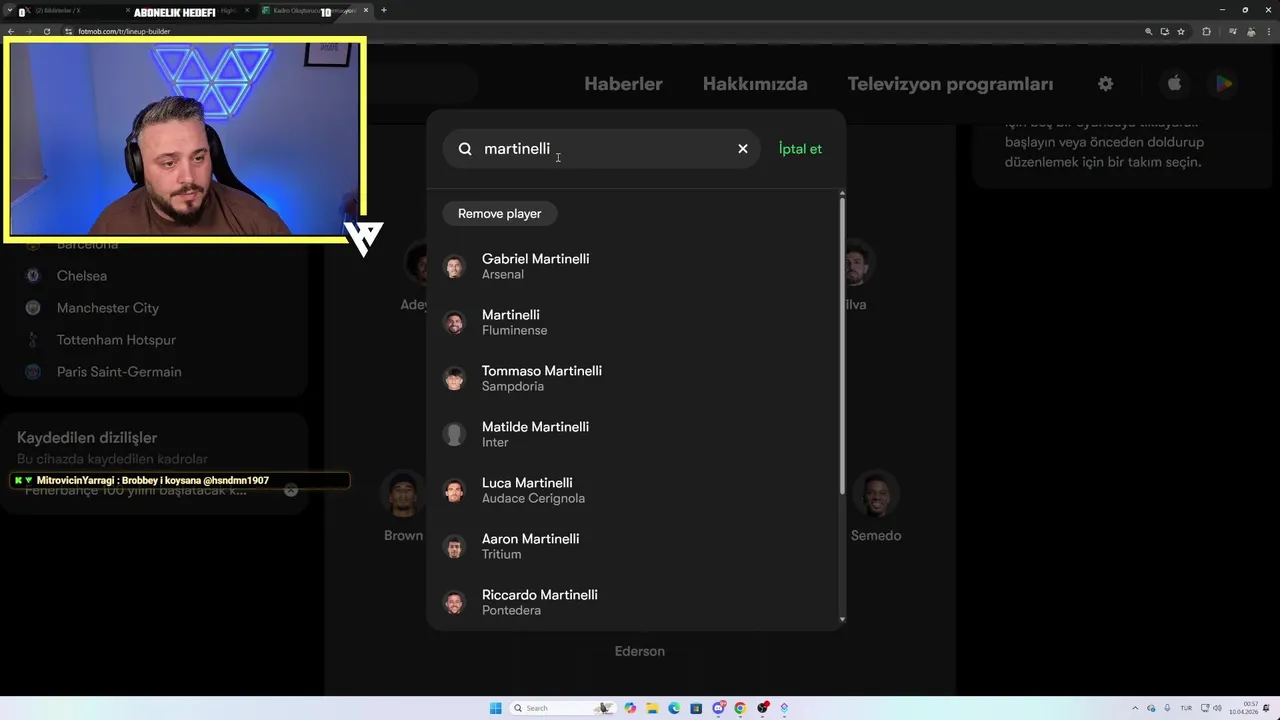Click the Google Play store icon

click(x=1224, y=84)
